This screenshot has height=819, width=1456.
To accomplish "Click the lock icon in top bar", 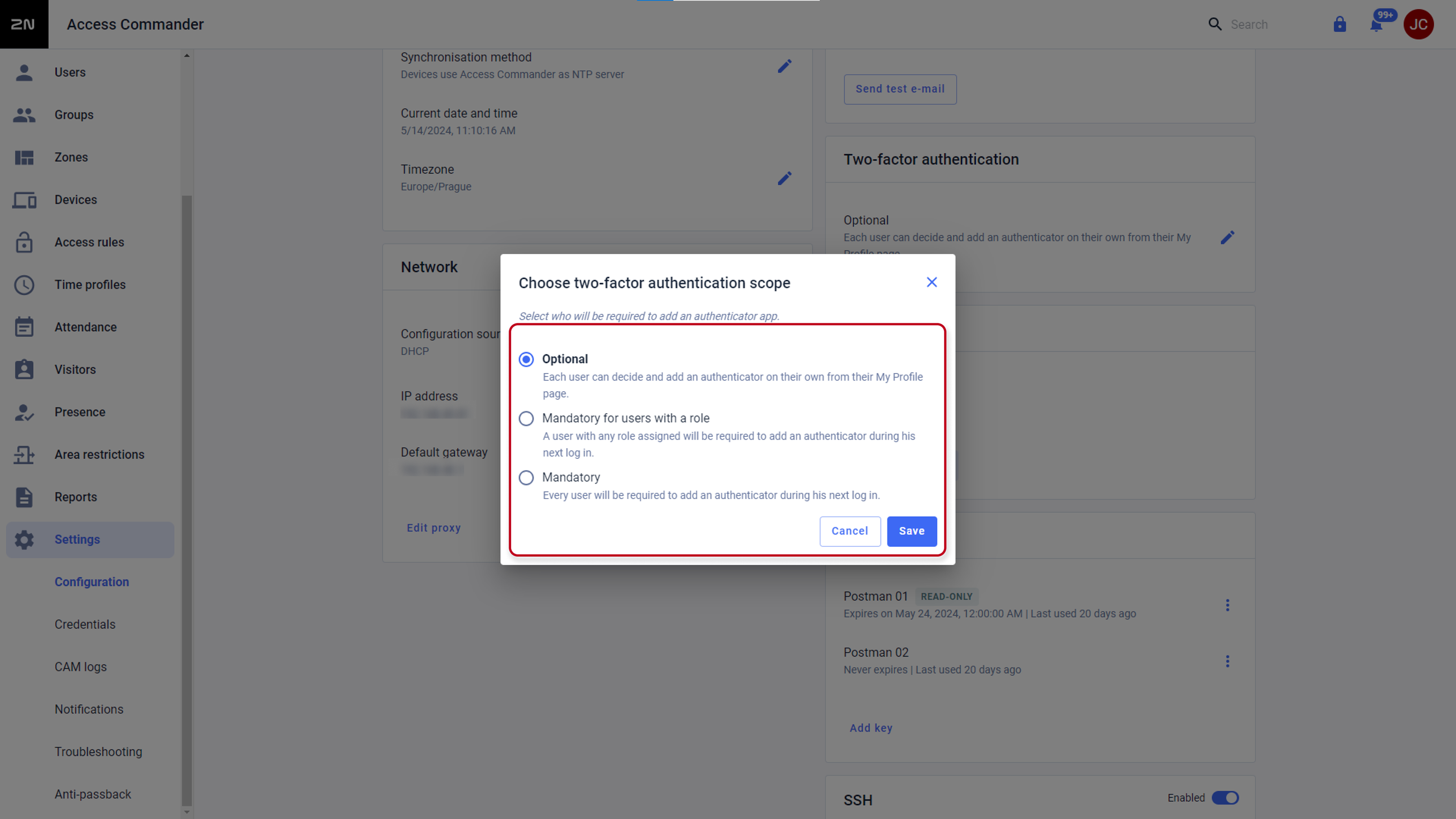I will coord(1340,24).
